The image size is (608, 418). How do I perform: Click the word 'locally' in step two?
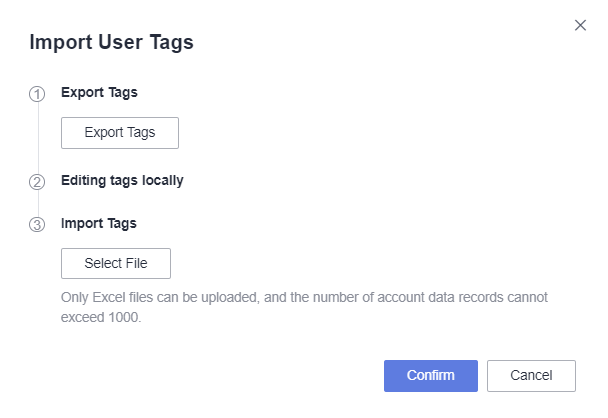162,181
